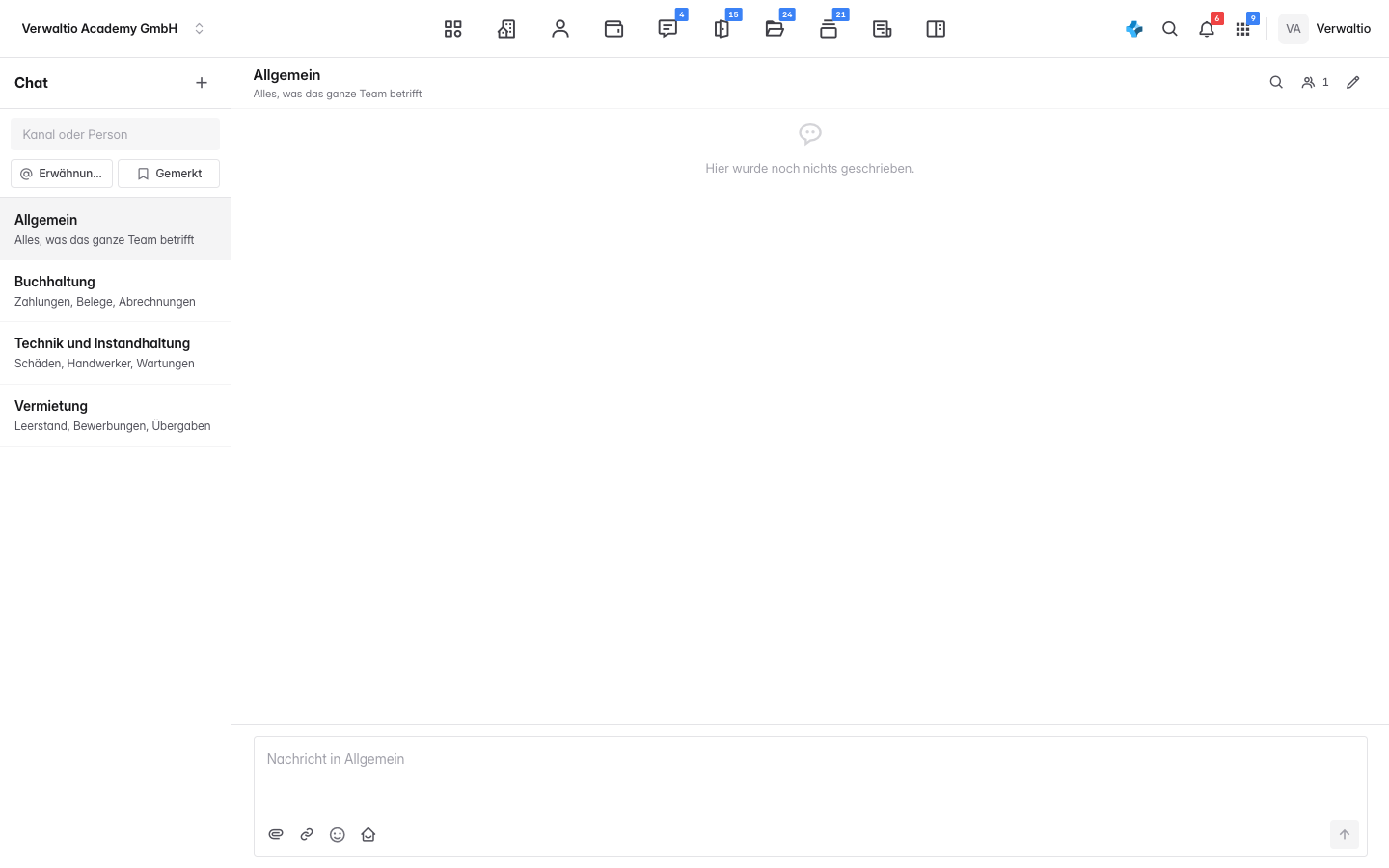Viewport: 1389px width, 868px height.
Task: Open the door icon with badge 15
Action: (x=722, y=29)
